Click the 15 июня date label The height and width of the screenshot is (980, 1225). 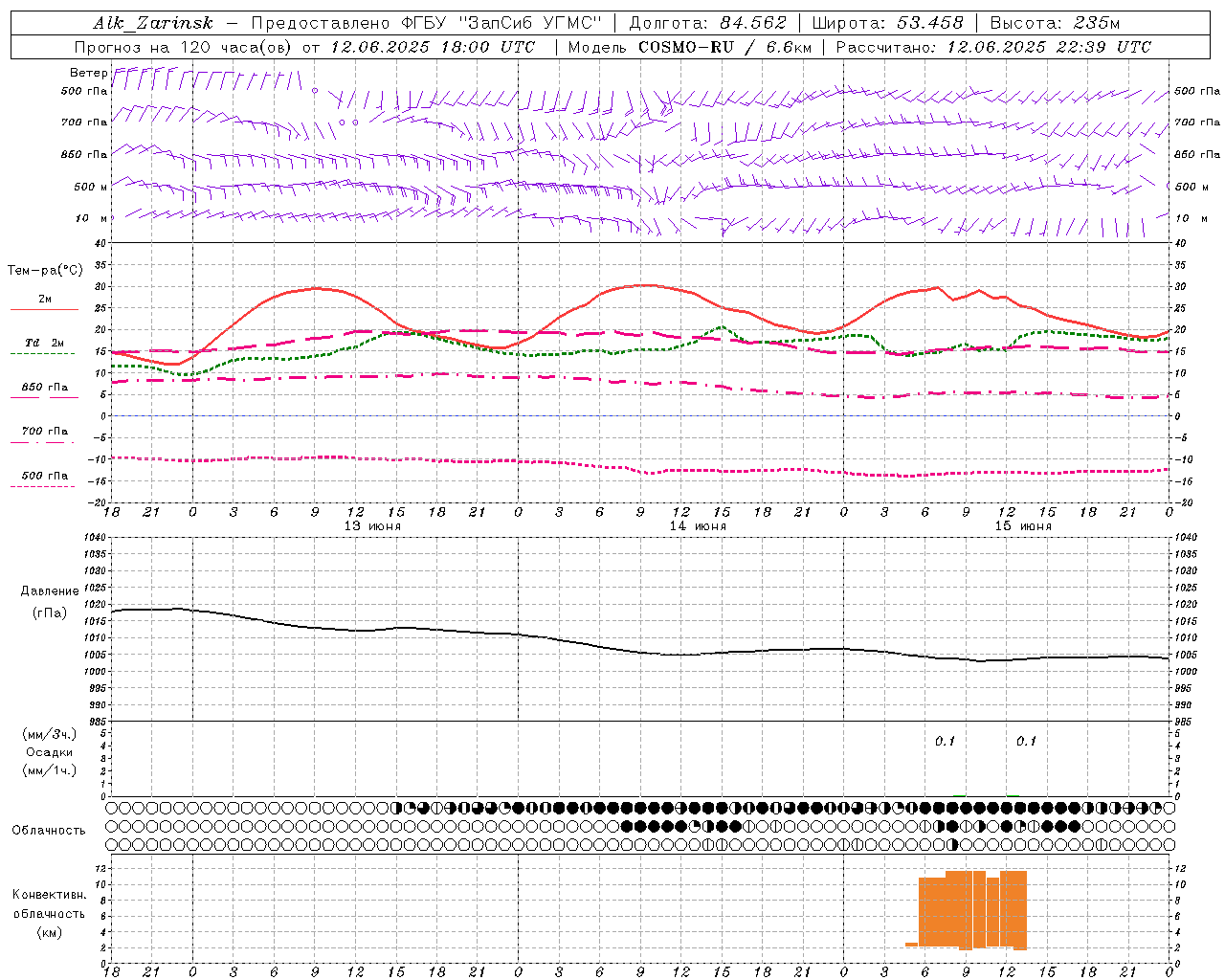(1023, 526)
